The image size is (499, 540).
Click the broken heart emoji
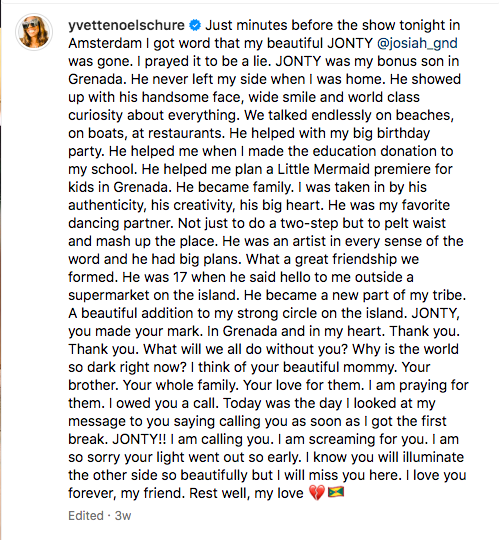click(x=316, y=493)
